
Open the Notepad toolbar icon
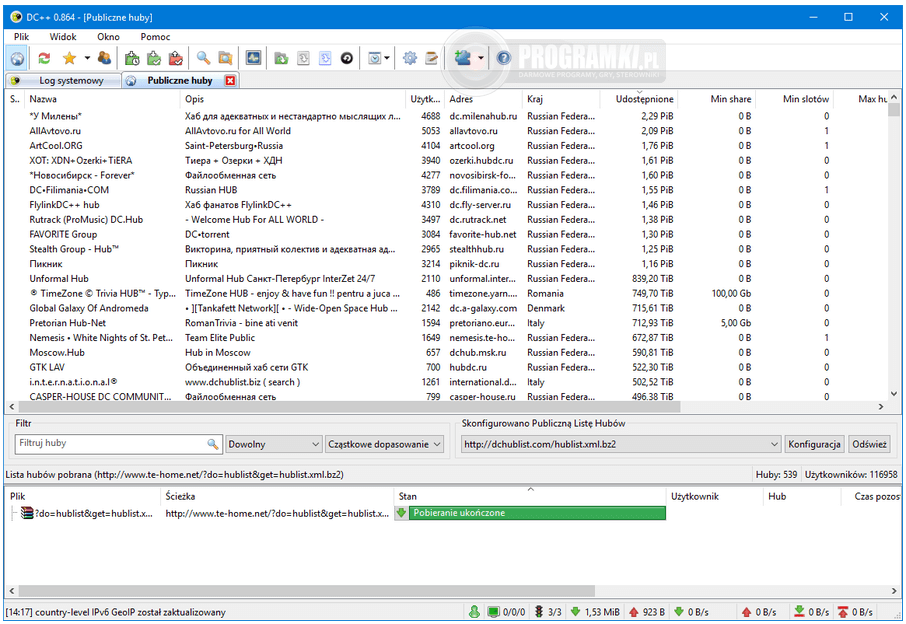coord(432,58)
